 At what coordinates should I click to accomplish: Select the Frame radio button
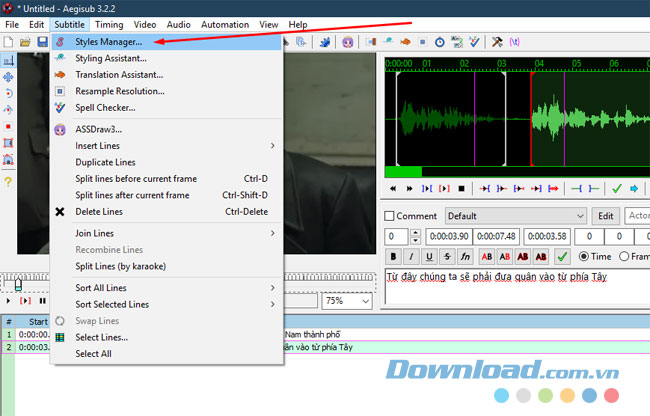(x=626, y=256)
